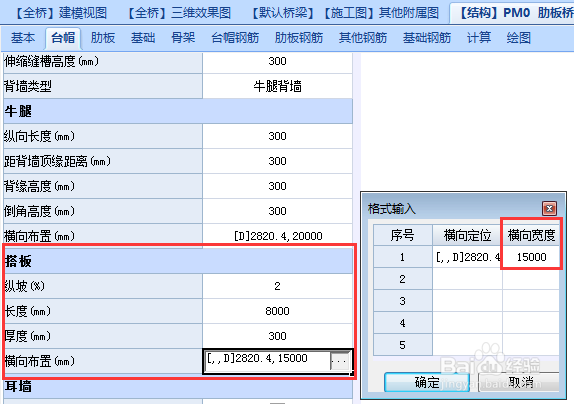Image resolution: width=574 pixels, height=404 pixels.
Task: Click the 厚度(mm) label
Action: 27,336
